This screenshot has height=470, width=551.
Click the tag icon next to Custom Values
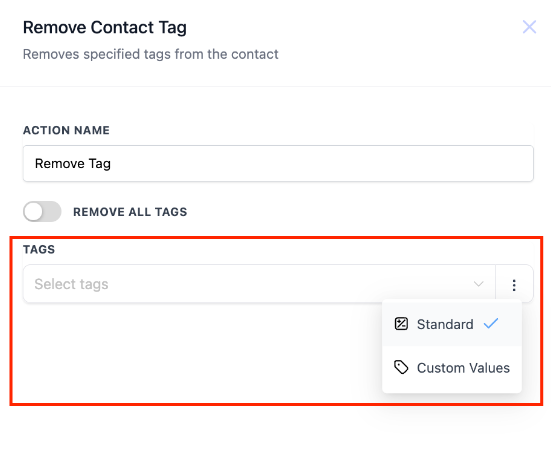pyautogui.click(x=401, y=368)
